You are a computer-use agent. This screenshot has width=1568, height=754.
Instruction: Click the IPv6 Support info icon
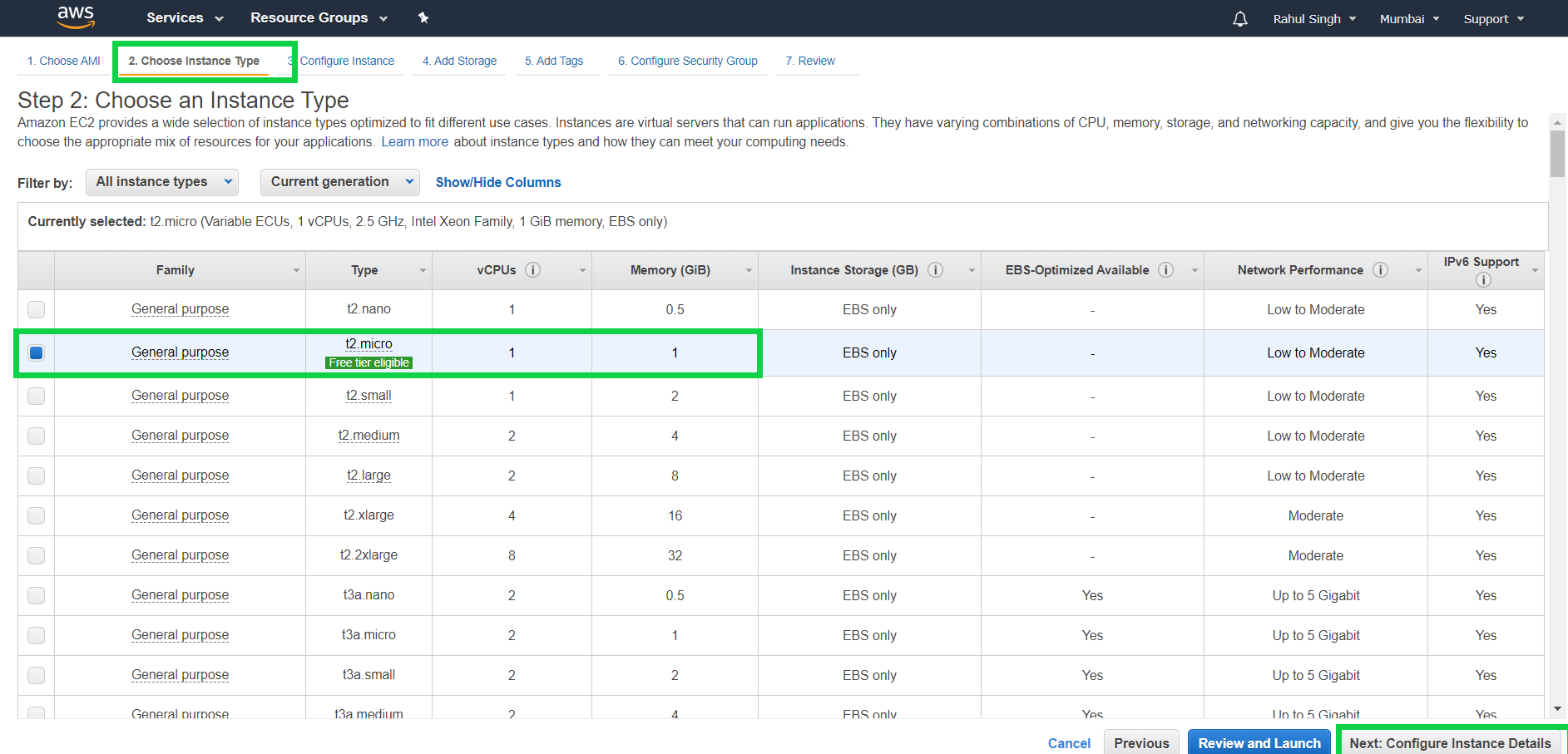click(x=1483, y=280)
